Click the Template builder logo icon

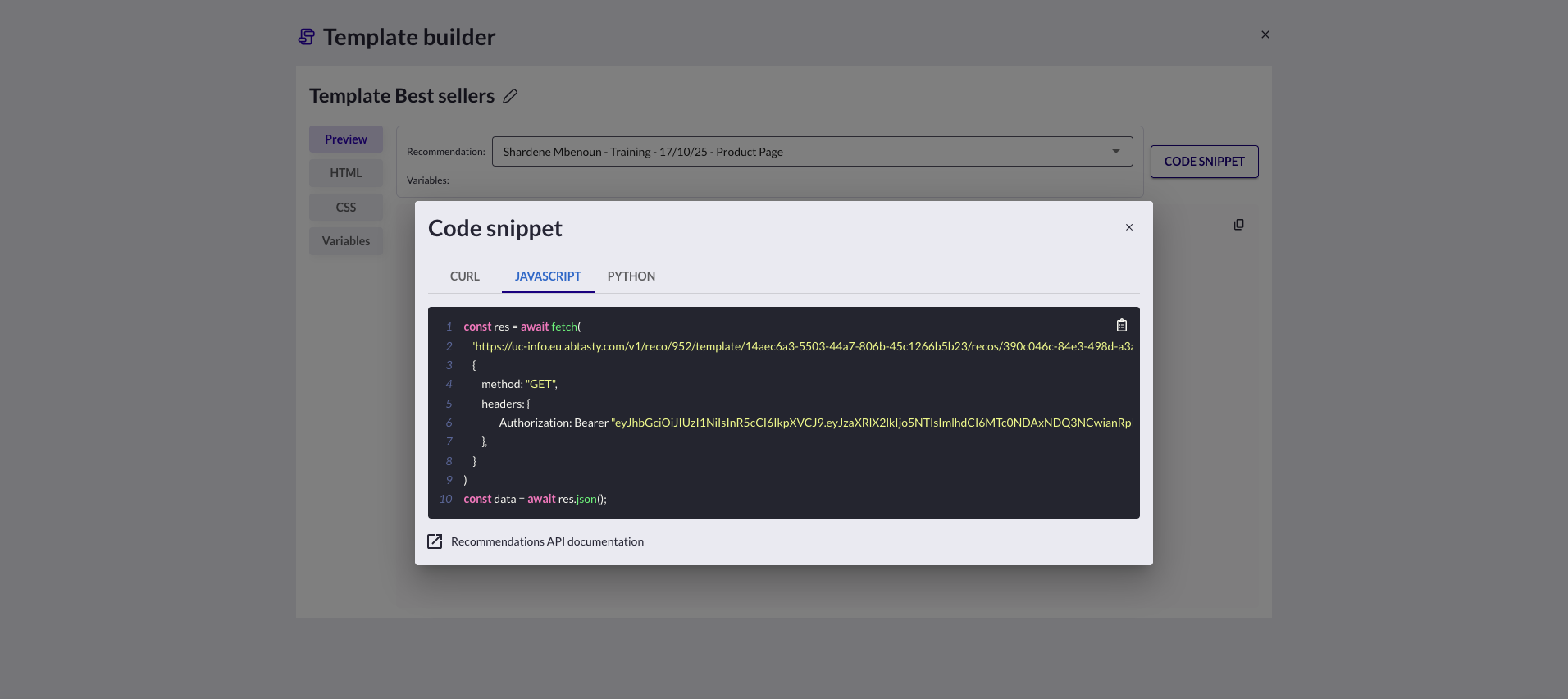(x=306, y=37)
